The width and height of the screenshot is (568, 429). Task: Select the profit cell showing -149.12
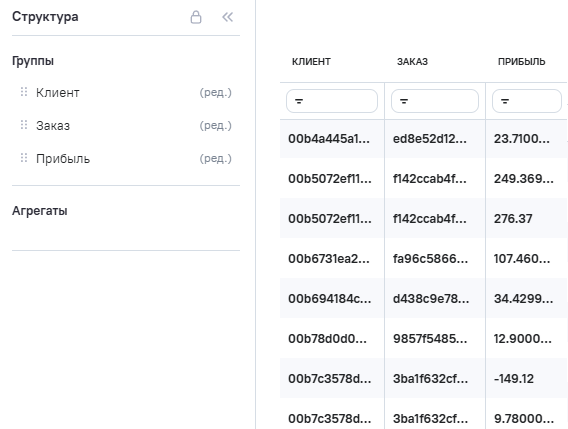pos(514,379)
